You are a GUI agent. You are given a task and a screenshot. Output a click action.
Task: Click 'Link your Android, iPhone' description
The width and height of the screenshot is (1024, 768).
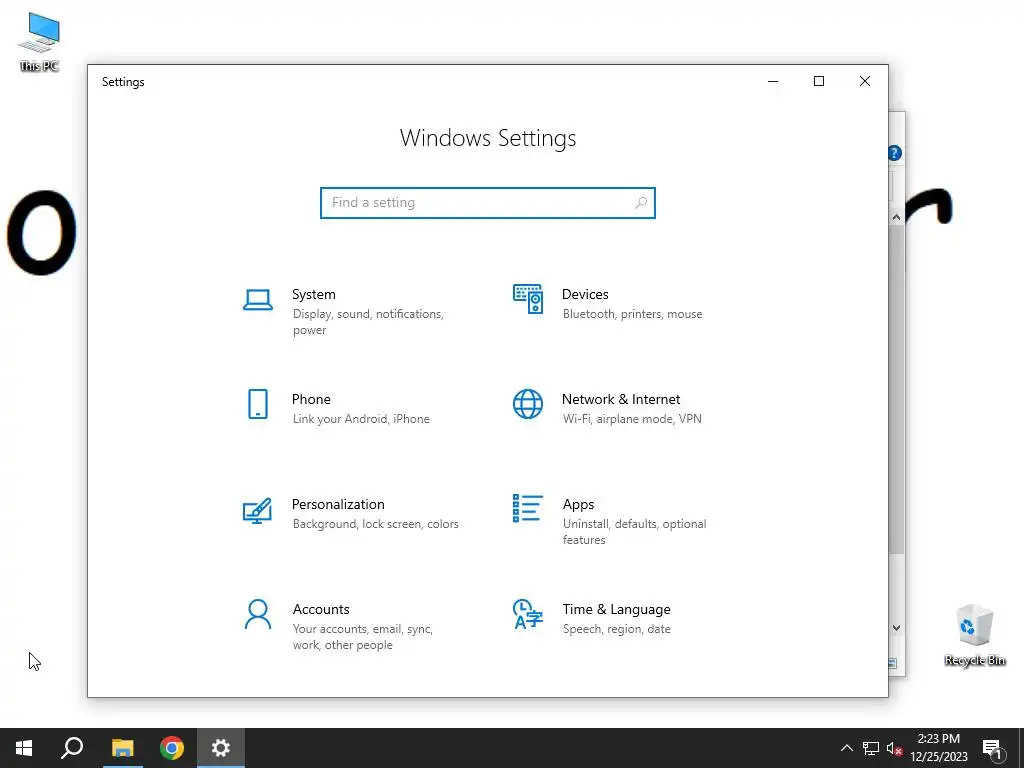click(x=361, y=419)
